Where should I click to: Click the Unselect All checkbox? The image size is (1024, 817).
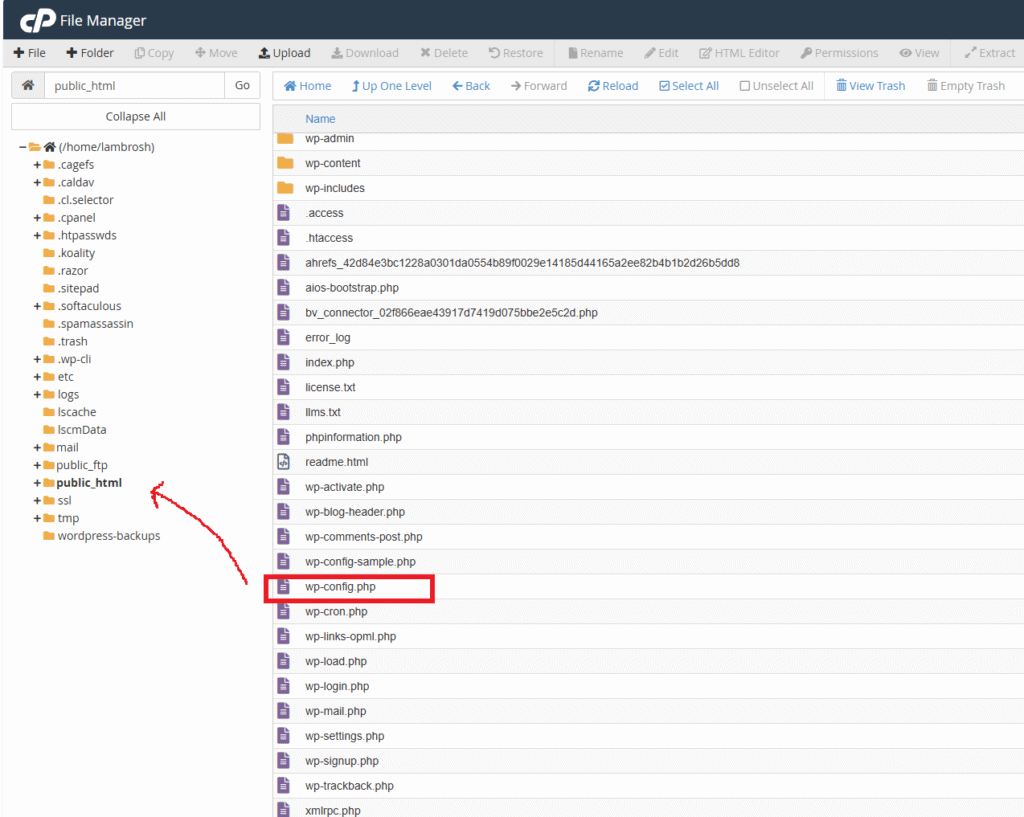tap(745, 86)
